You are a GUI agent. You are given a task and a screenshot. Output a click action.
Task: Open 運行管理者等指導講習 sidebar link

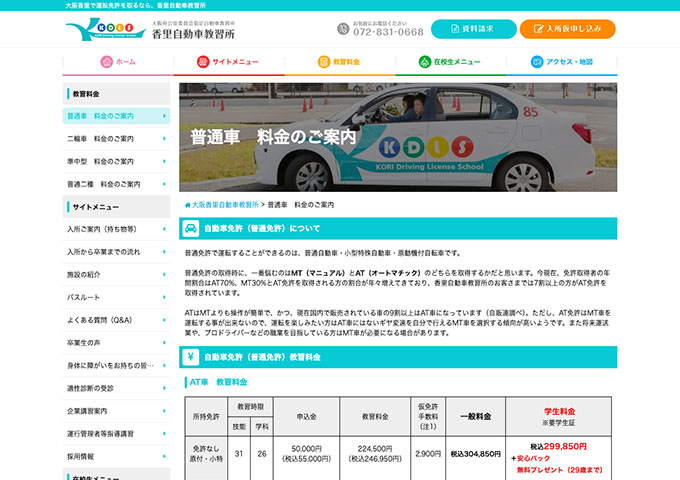(x=116, y=434)
